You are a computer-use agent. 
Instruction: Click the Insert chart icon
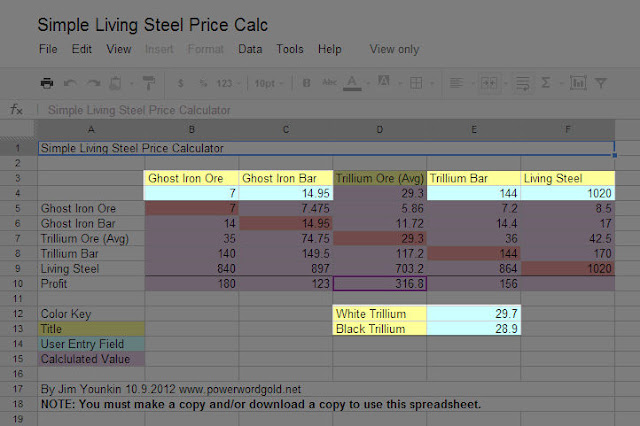(x=577, y=83)
